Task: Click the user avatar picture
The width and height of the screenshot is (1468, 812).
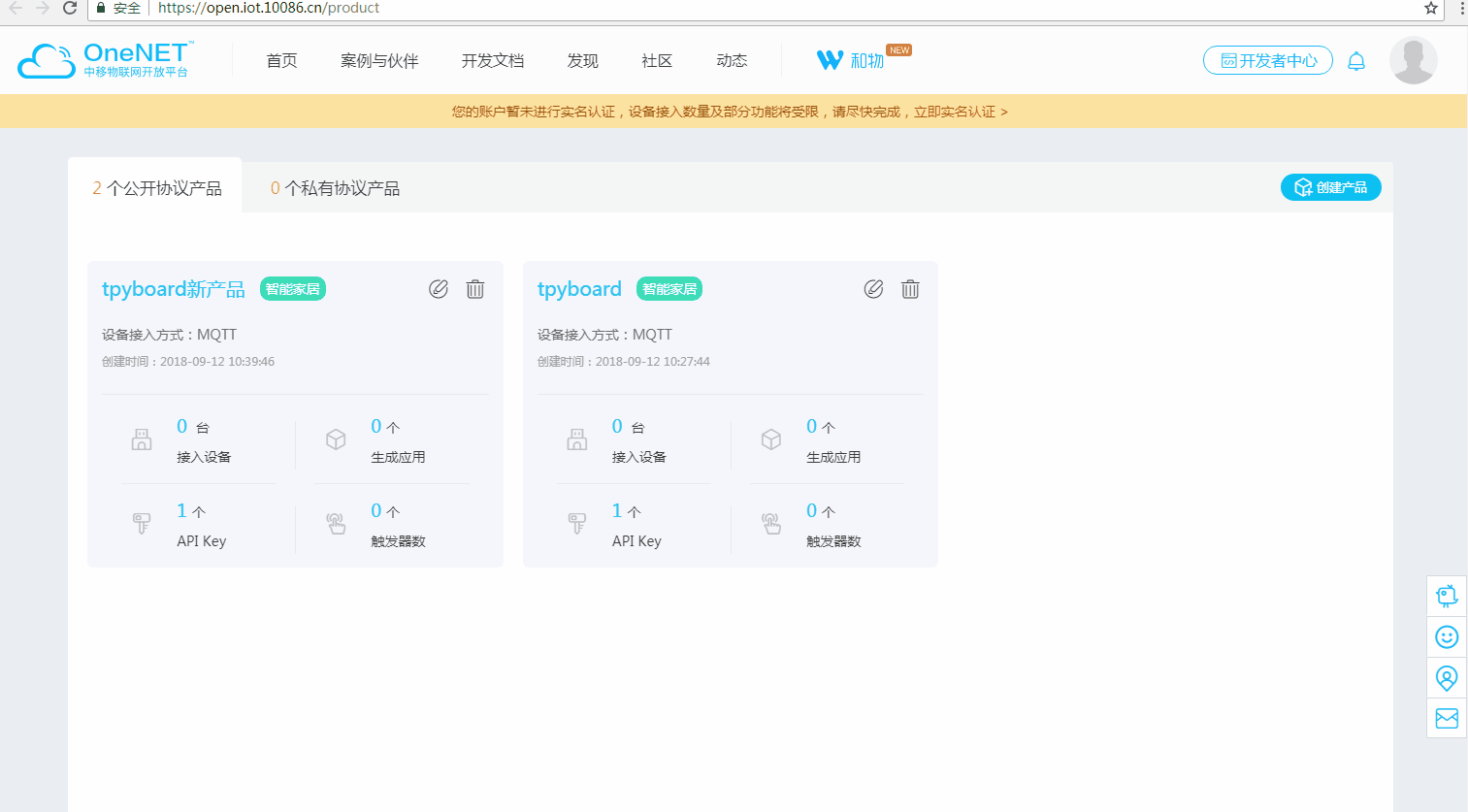Action: (x=1413, y=60)
